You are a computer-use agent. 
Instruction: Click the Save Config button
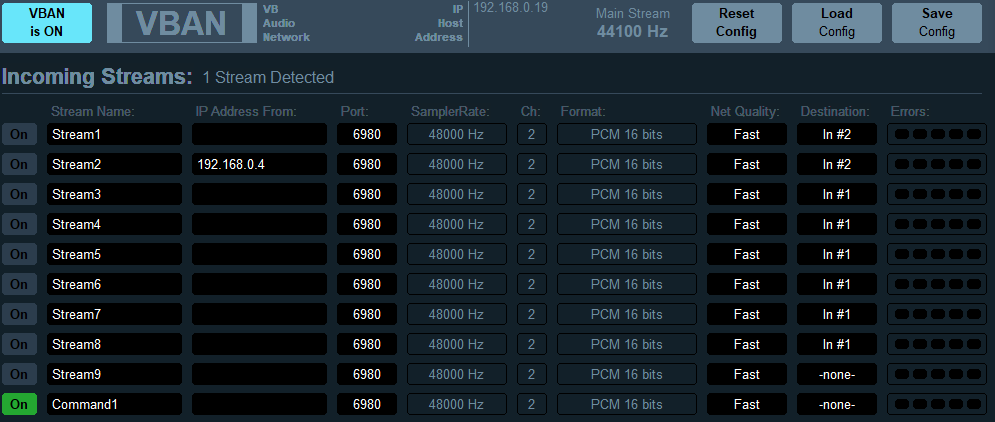[x=936, y=23]
